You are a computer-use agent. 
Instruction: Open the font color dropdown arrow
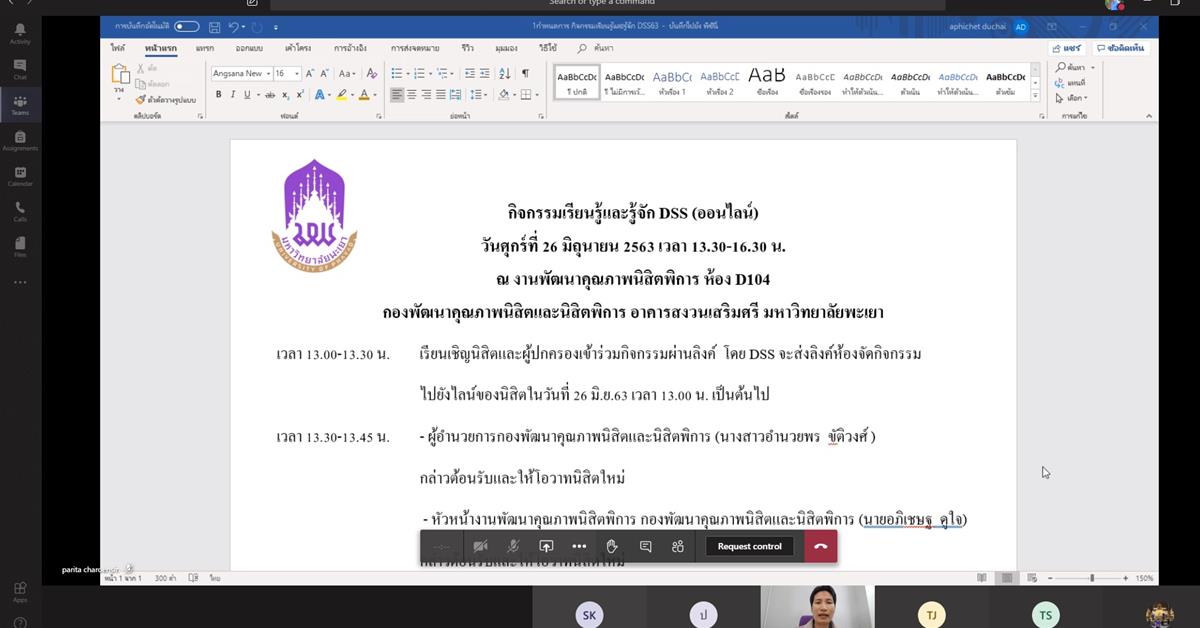[374, 95]
